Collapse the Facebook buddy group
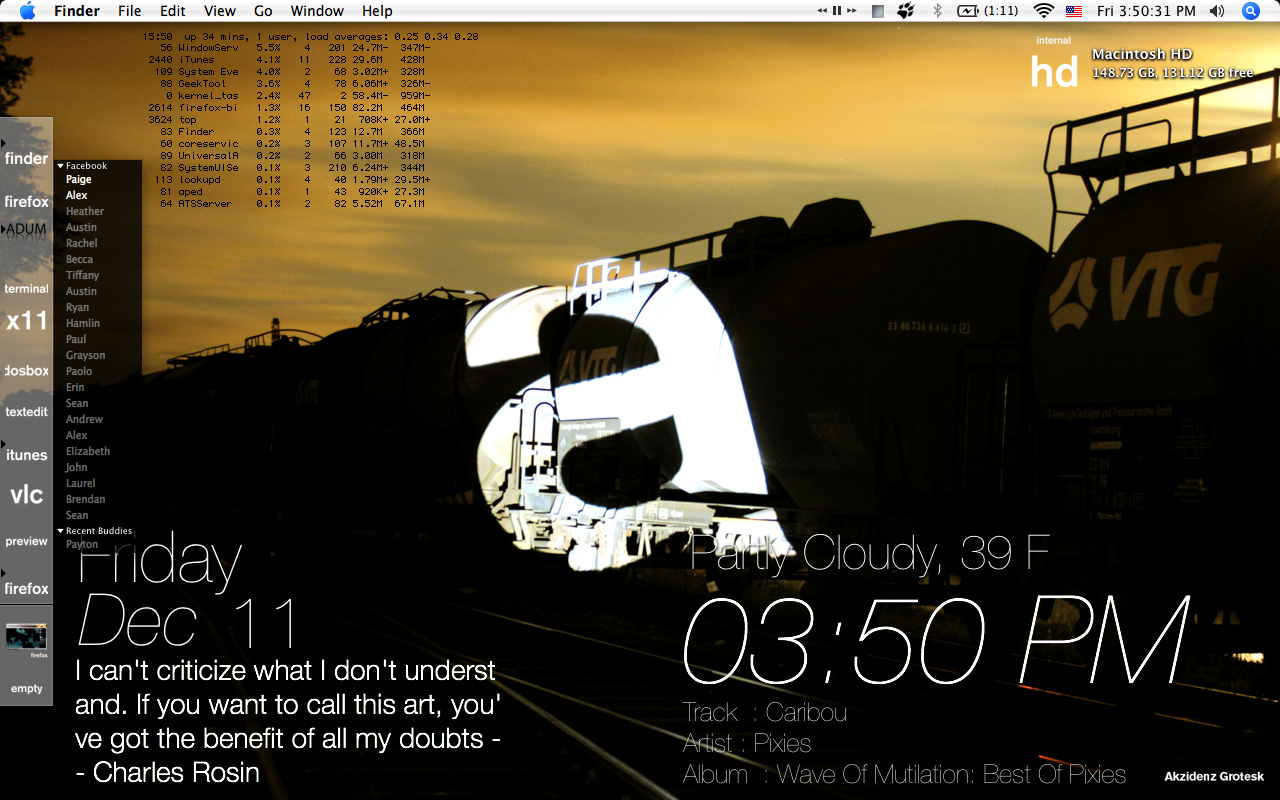The height and width of the screenshot is (800, 1280). pos(60,166)
